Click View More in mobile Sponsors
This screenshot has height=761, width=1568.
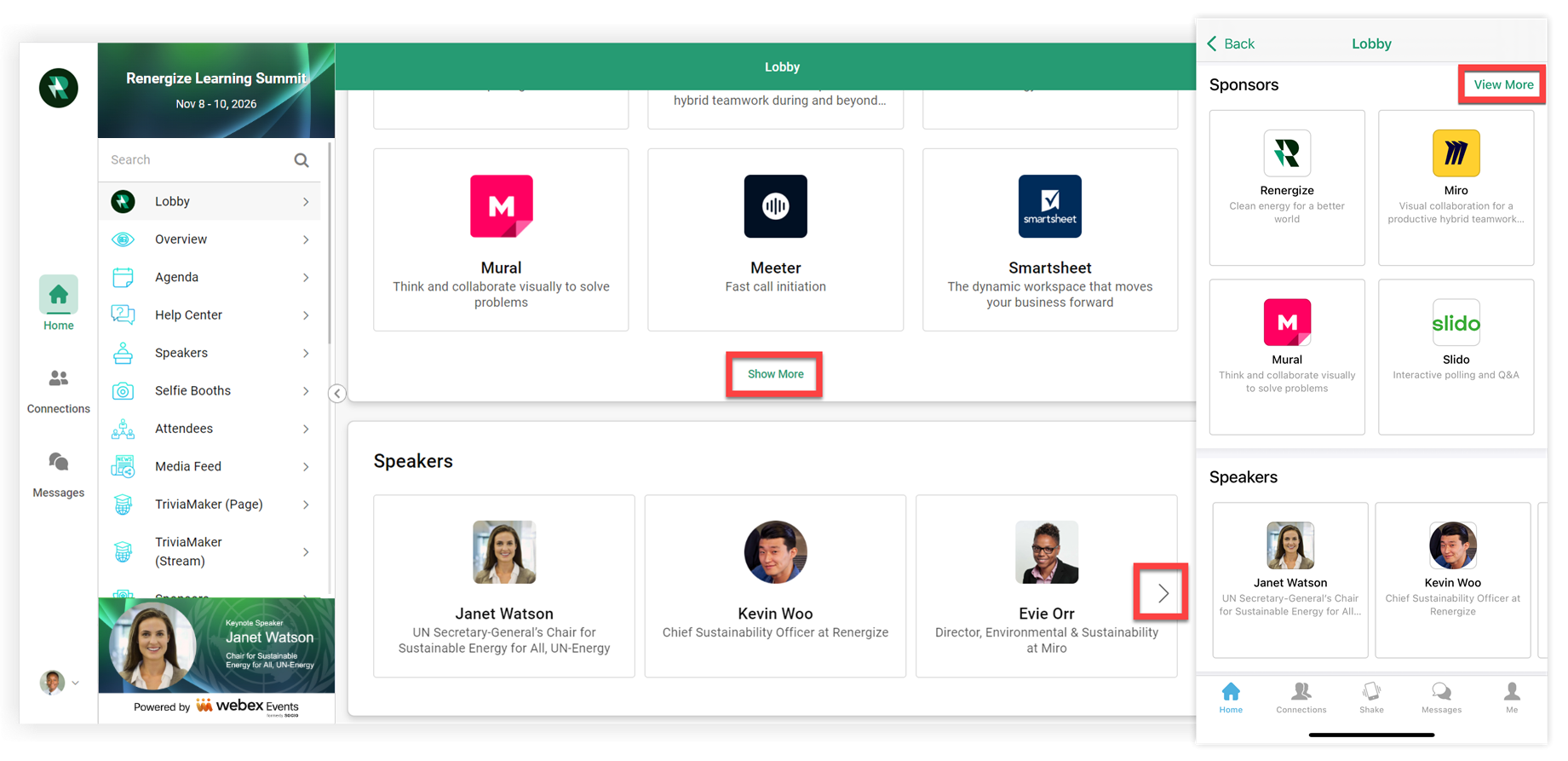(x=1503, y=84)
